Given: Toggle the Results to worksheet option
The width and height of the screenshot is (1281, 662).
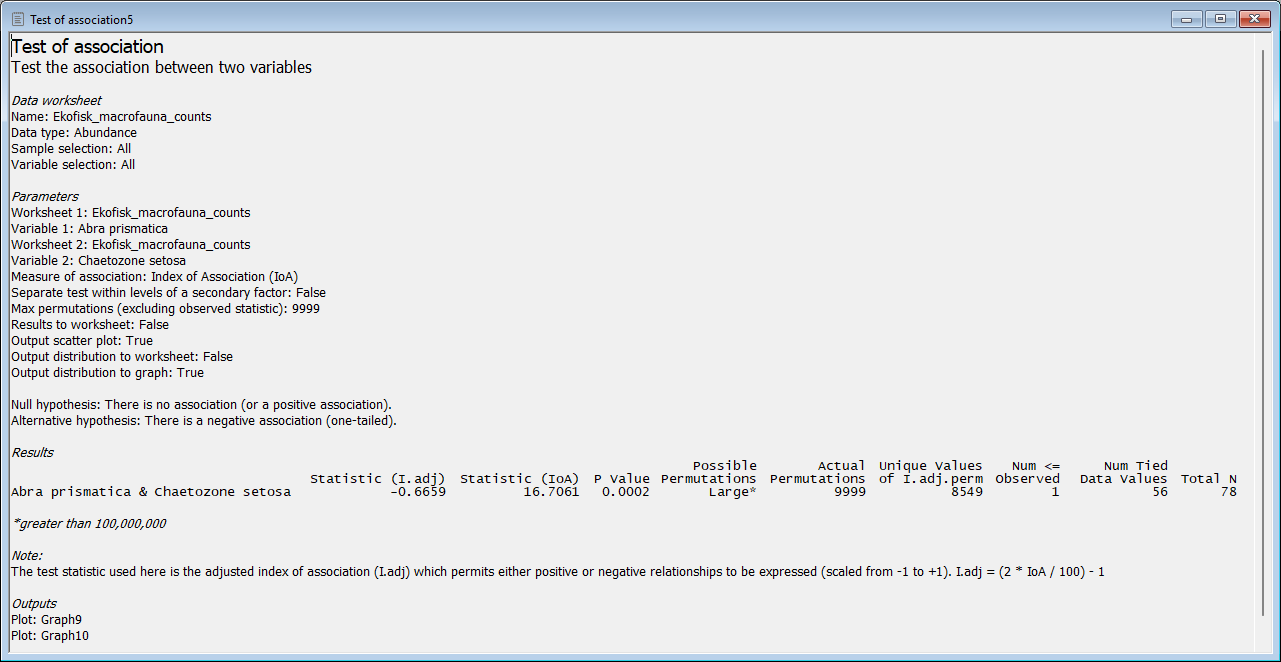Looking at the screenshot, I should (x=84, y=324).
